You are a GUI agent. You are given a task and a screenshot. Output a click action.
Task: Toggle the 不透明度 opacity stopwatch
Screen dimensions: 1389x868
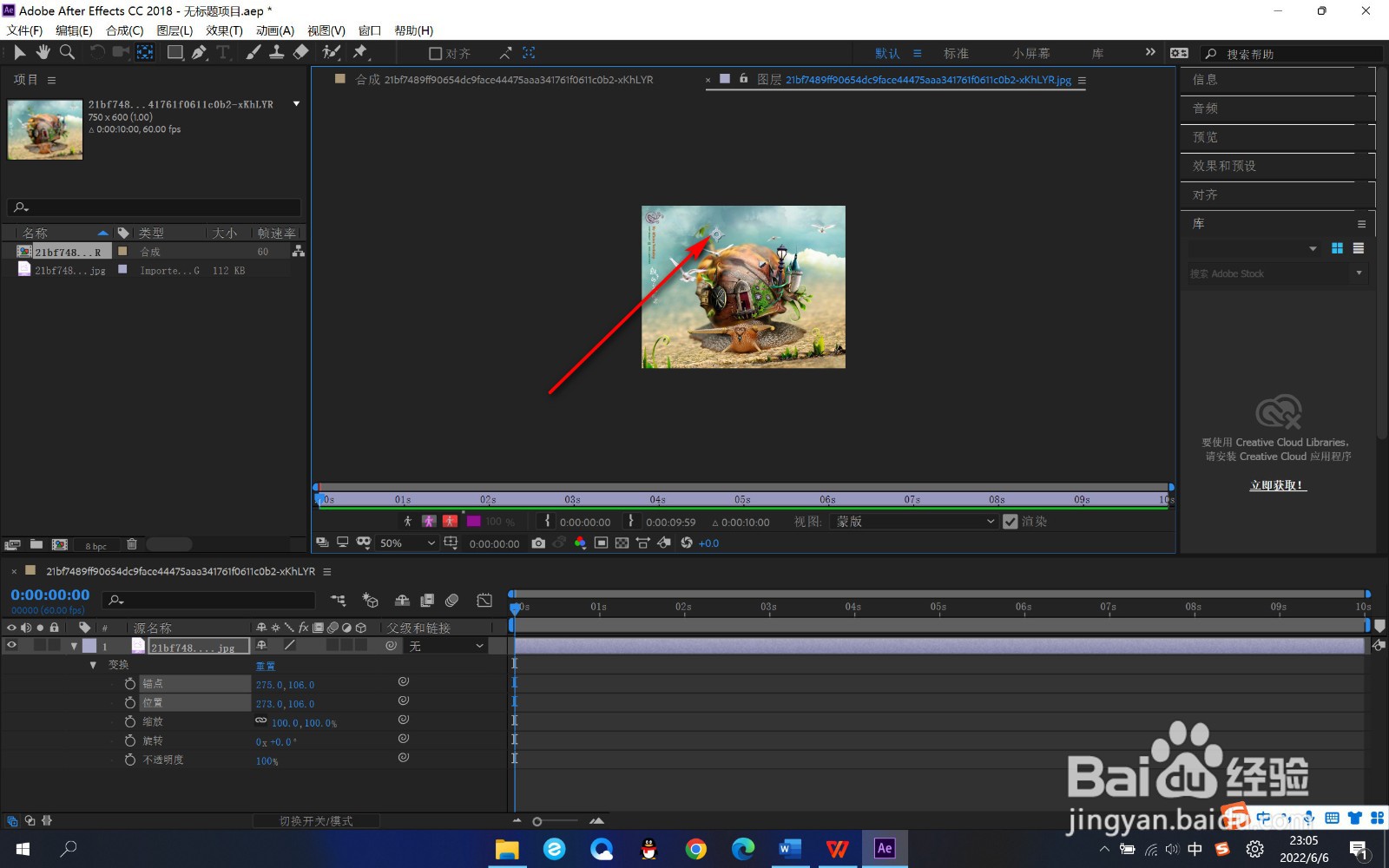tap(130, 759)
